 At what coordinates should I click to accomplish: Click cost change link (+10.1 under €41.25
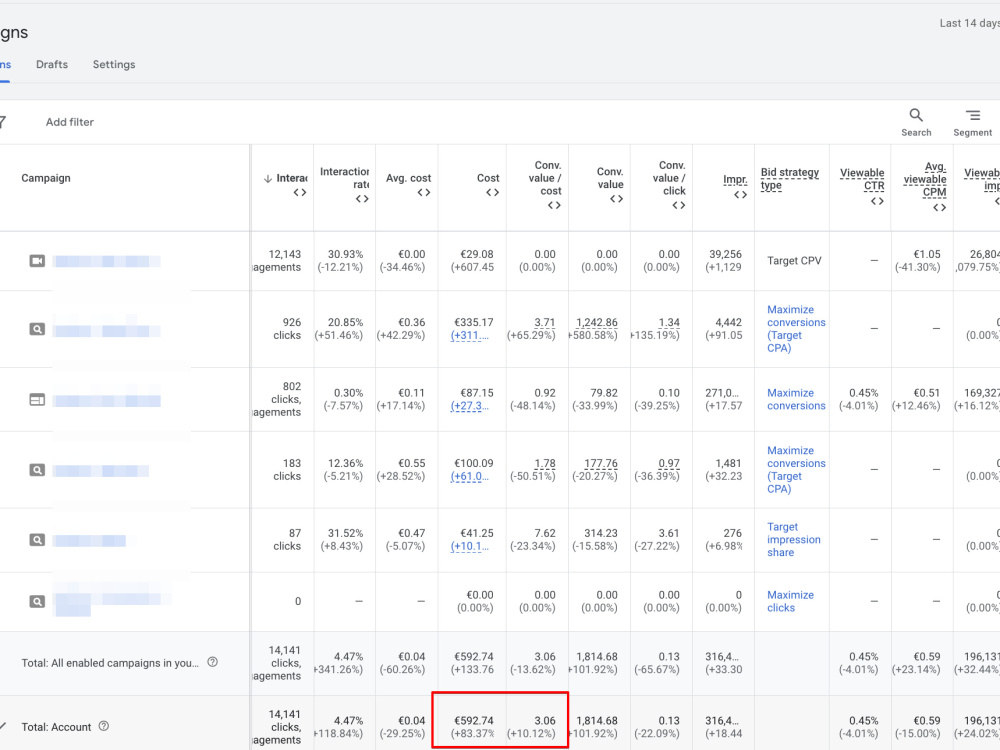470,547
